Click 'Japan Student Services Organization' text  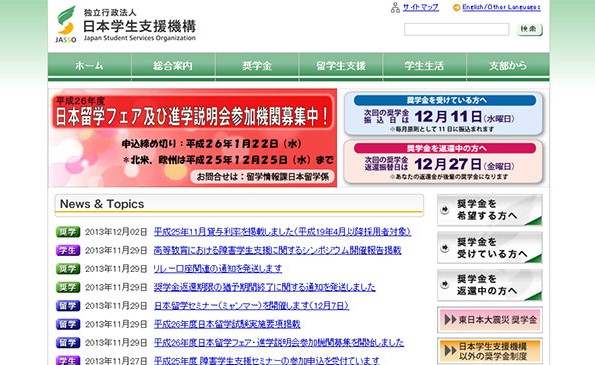[140, 38]
